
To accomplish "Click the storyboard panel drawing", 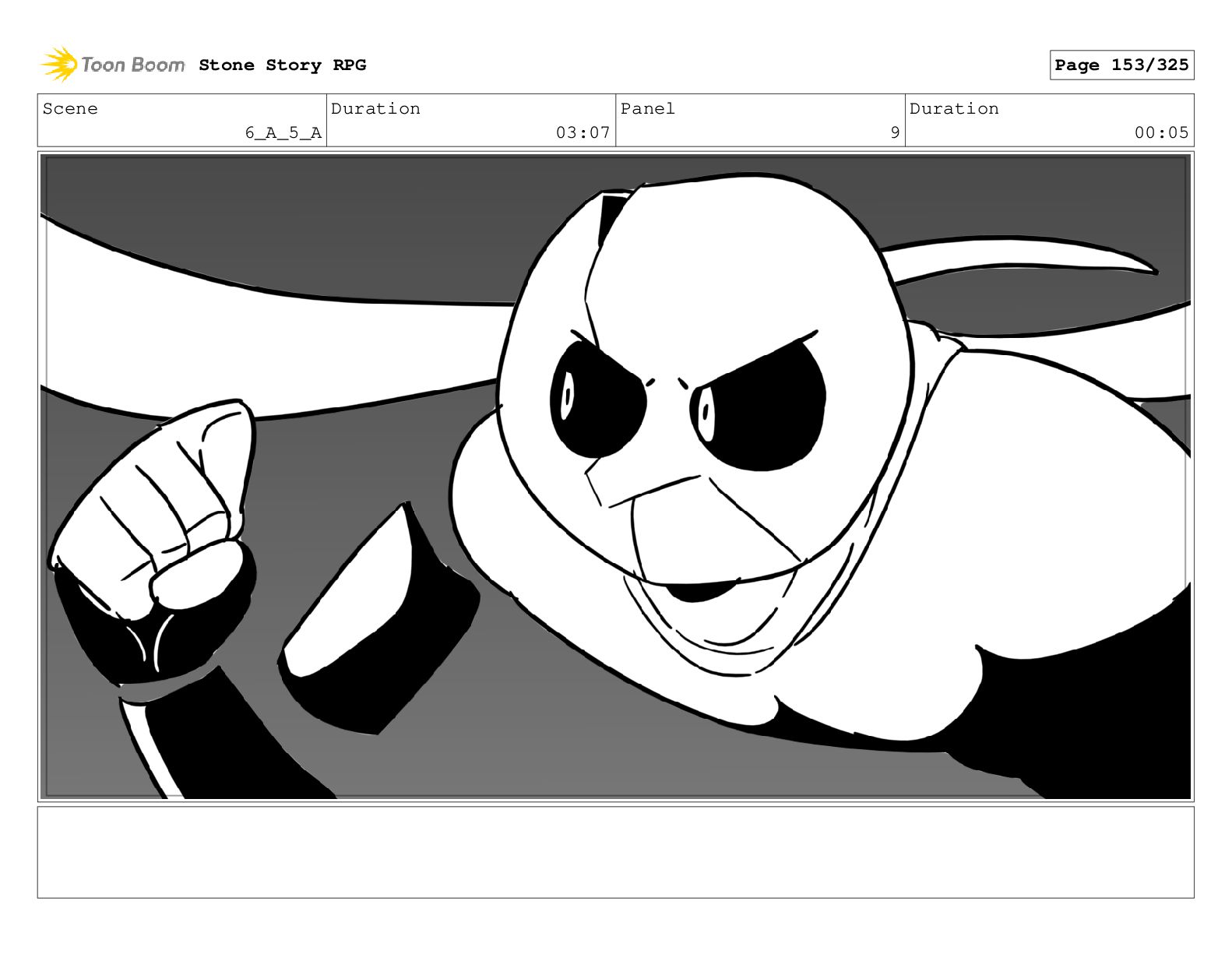I will pyautogui.click(x=615, y=477).
